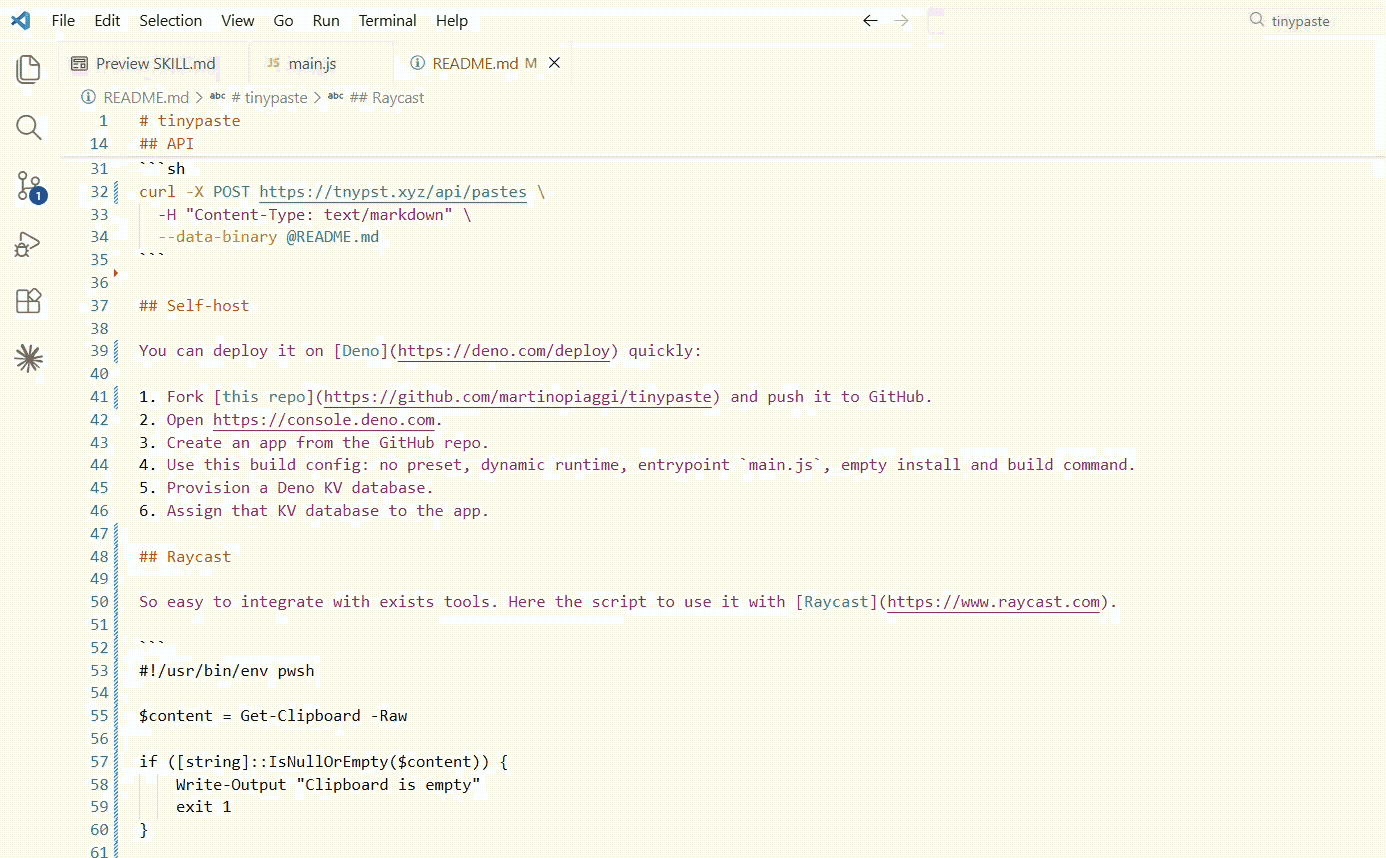1386x858 pixels.
Task: Open the Terminal menu
Action: pos(388,20)
